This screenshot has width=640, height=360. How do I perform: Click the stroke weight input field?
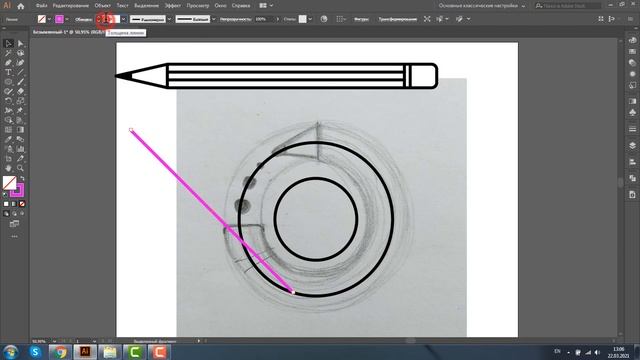111,19
